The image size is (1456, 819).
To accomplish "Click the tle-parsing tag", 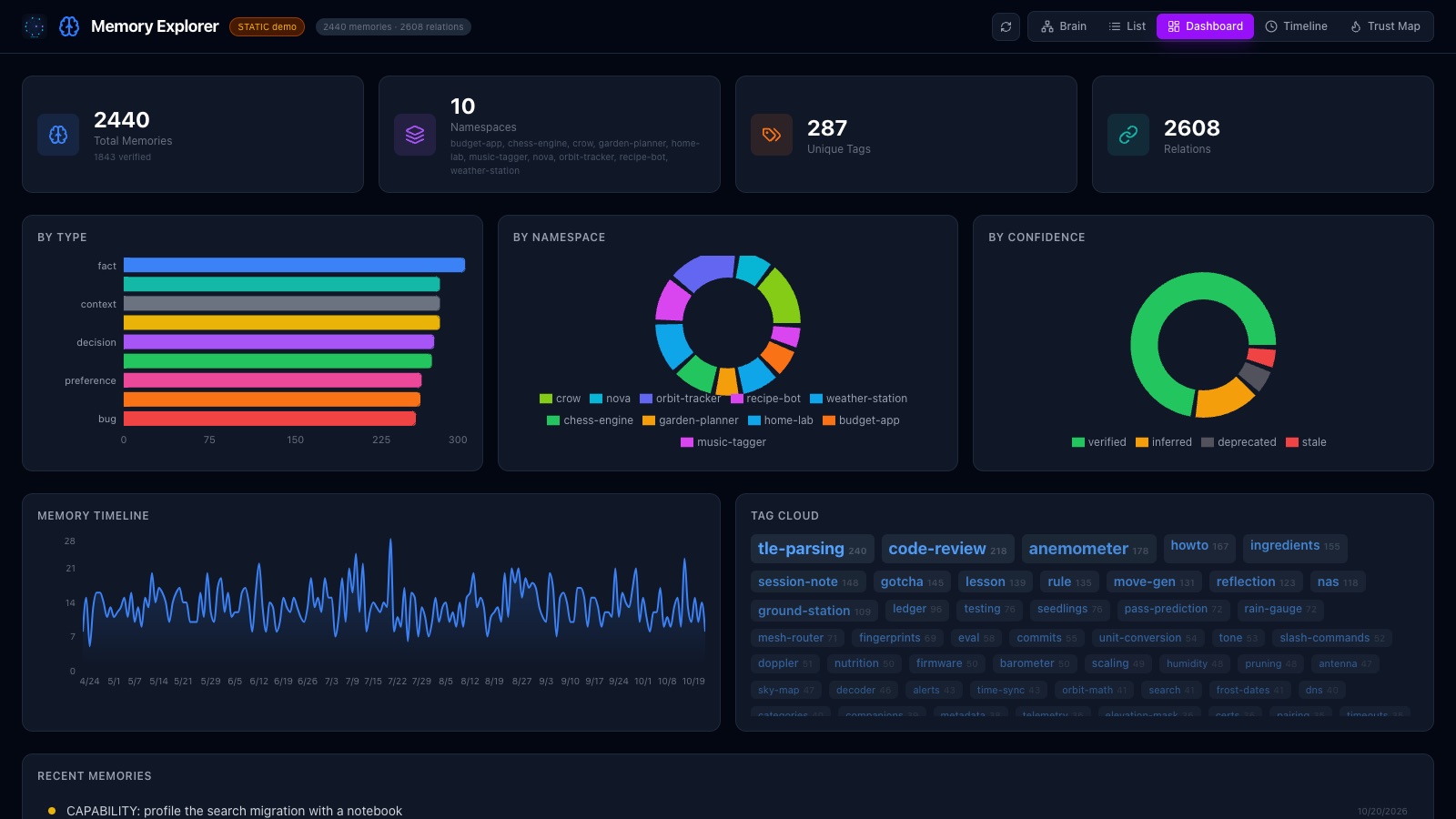I will [x=812, y=549].
